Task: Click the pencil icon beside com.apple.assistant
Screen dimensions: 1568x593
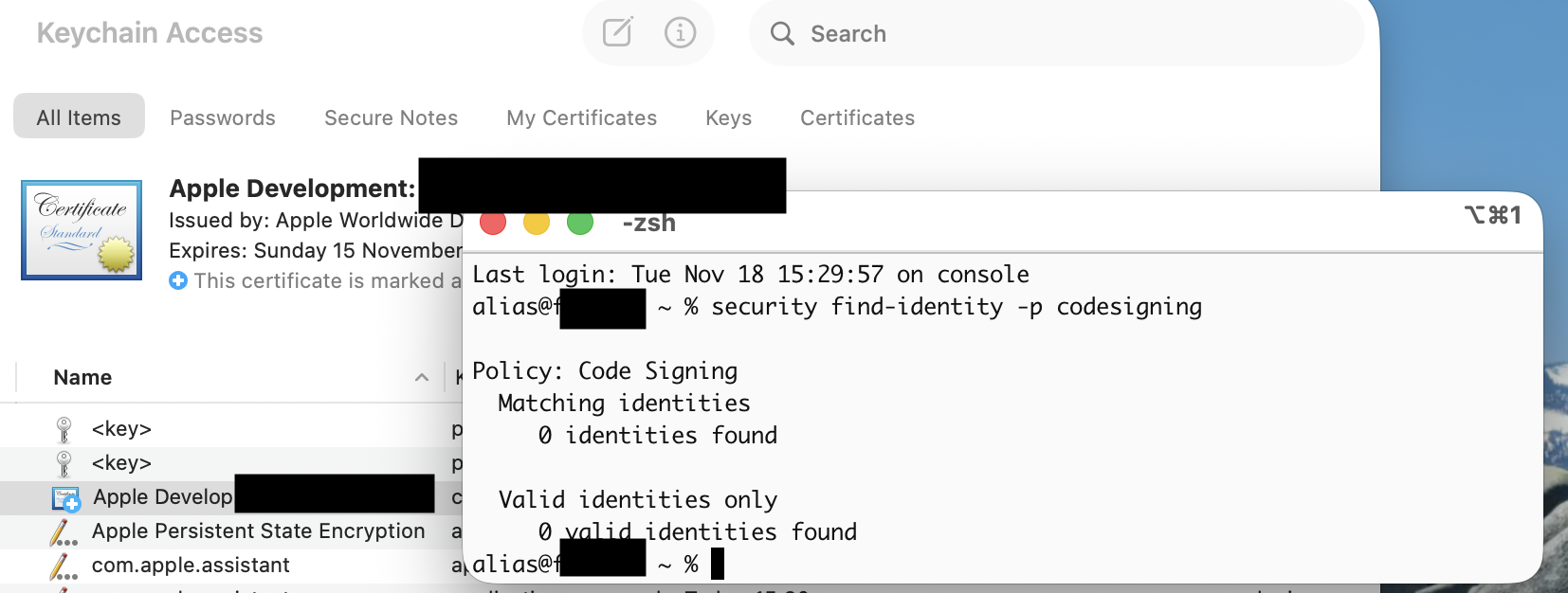Action: pyautogui.click(x=64, y=566)
